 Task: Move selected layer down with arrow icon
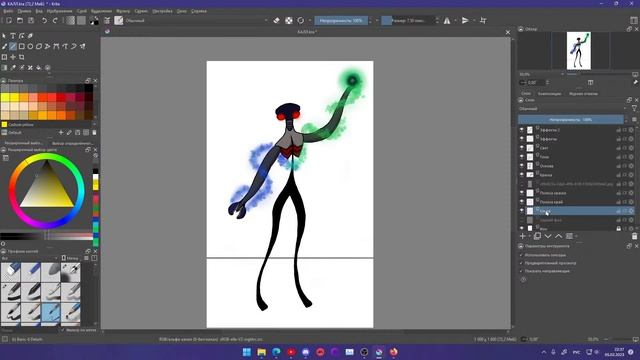(x=548, y=236)
